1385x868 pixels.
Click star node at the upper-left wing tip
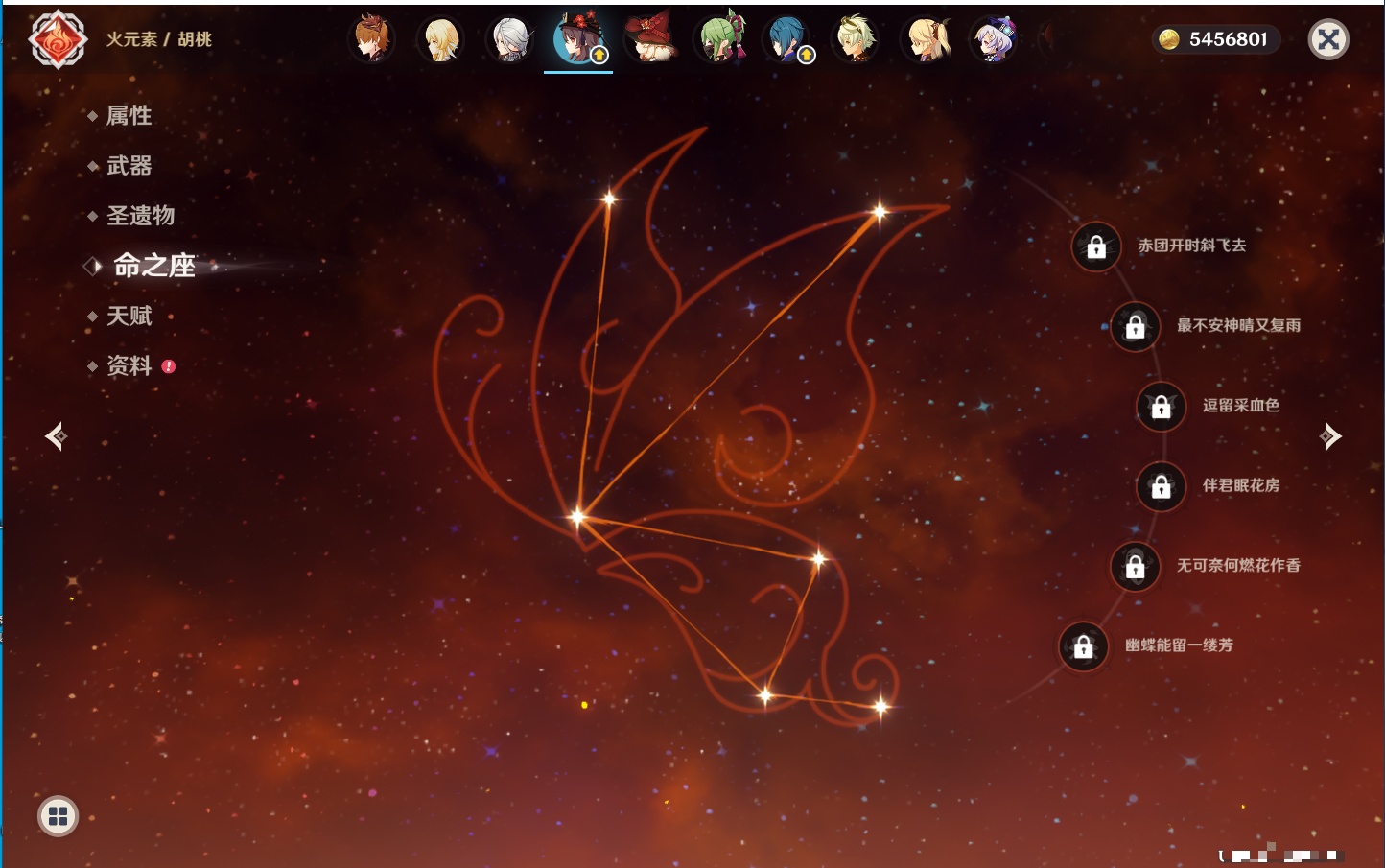pyautogui.click(x=609, y=199)
